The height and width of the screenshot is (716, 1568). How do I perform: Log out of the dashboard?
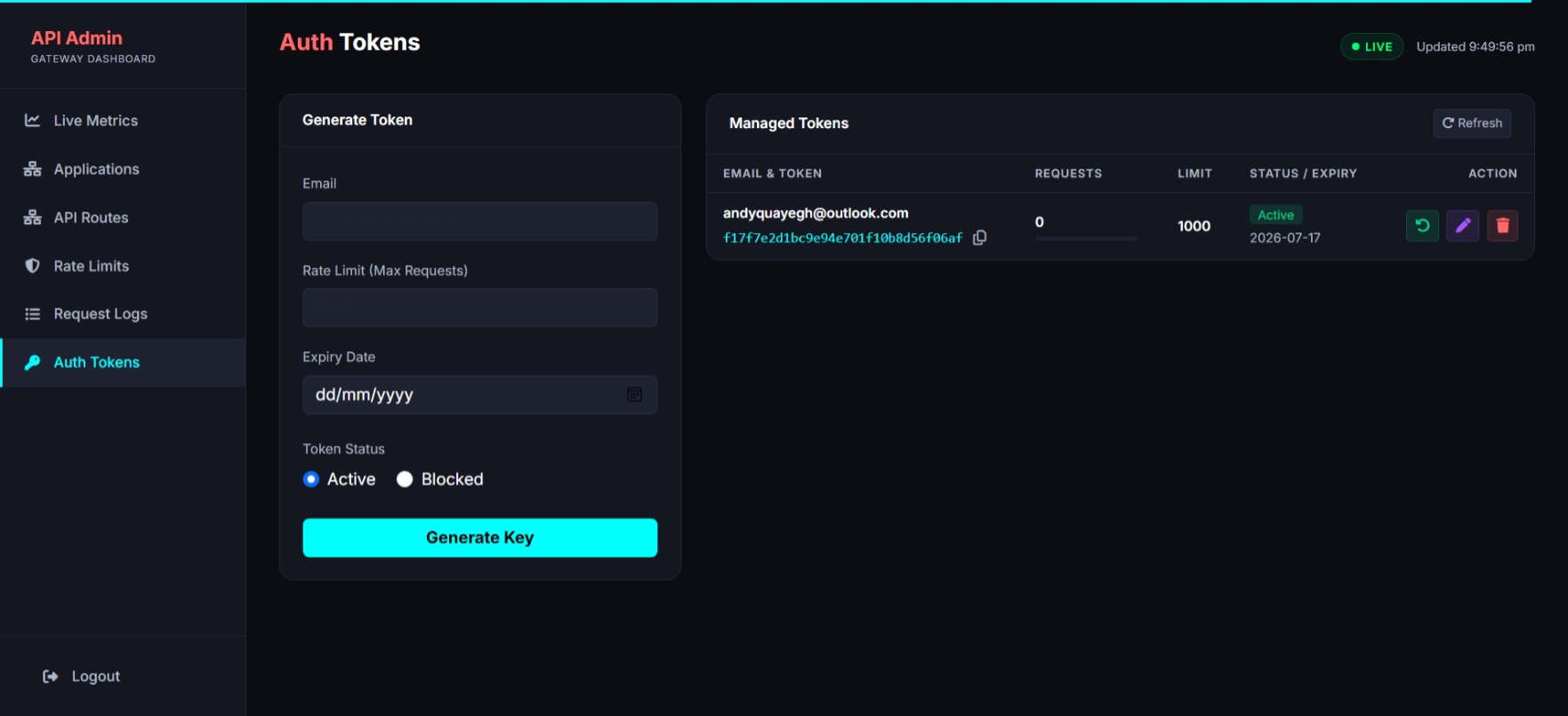click(x=82, y=677)
